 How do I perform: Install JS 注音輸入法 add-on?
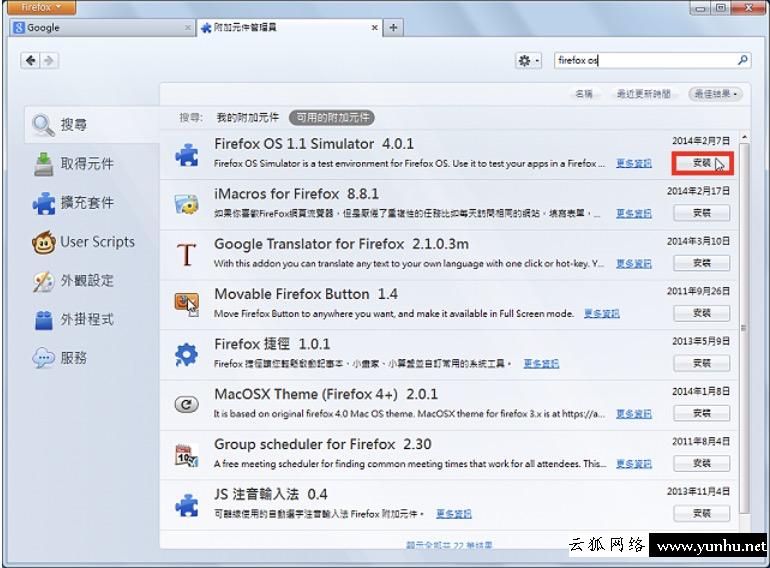coord(702,514)
